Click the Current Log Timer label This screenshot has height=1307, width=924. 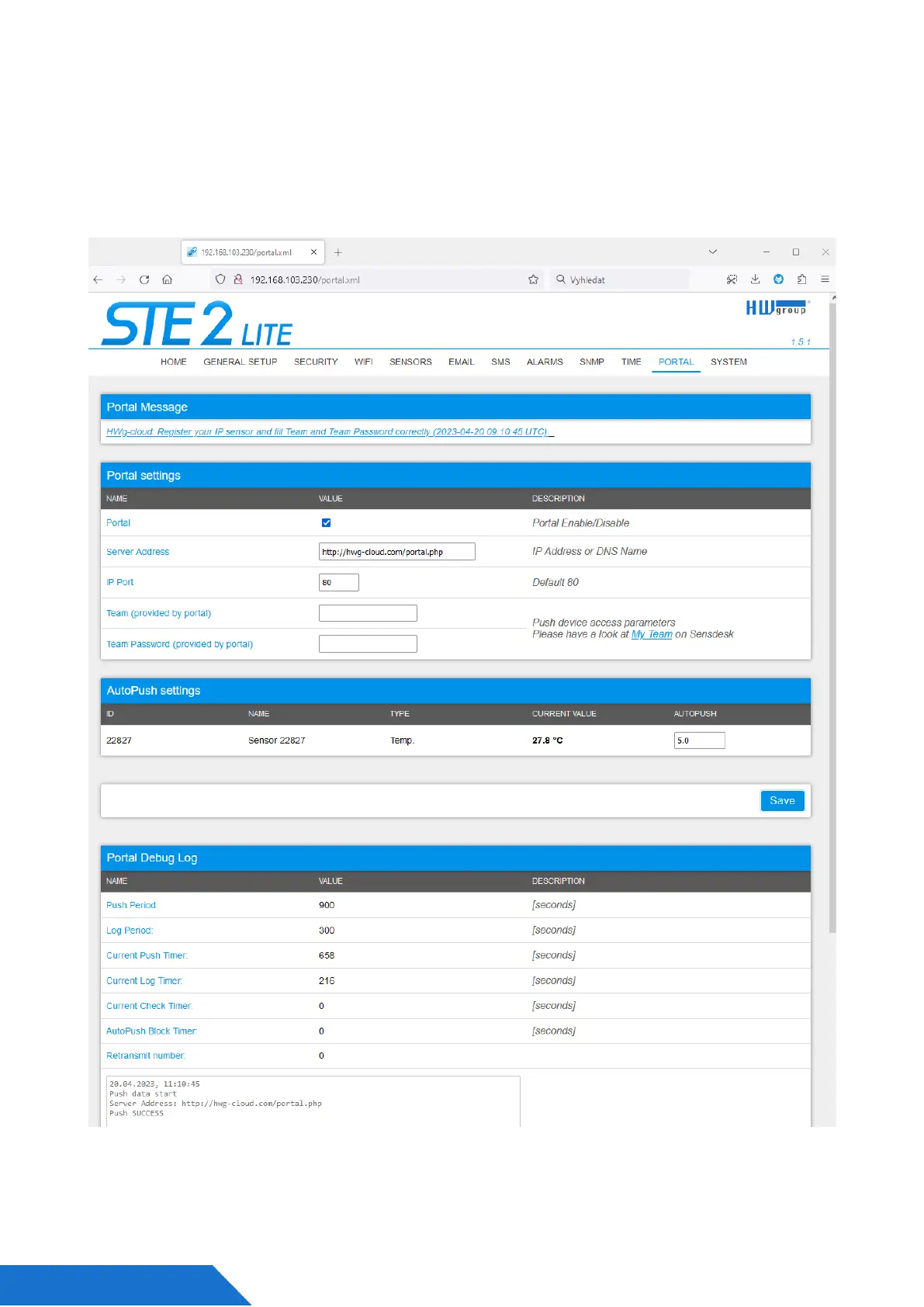pos(144,981)
